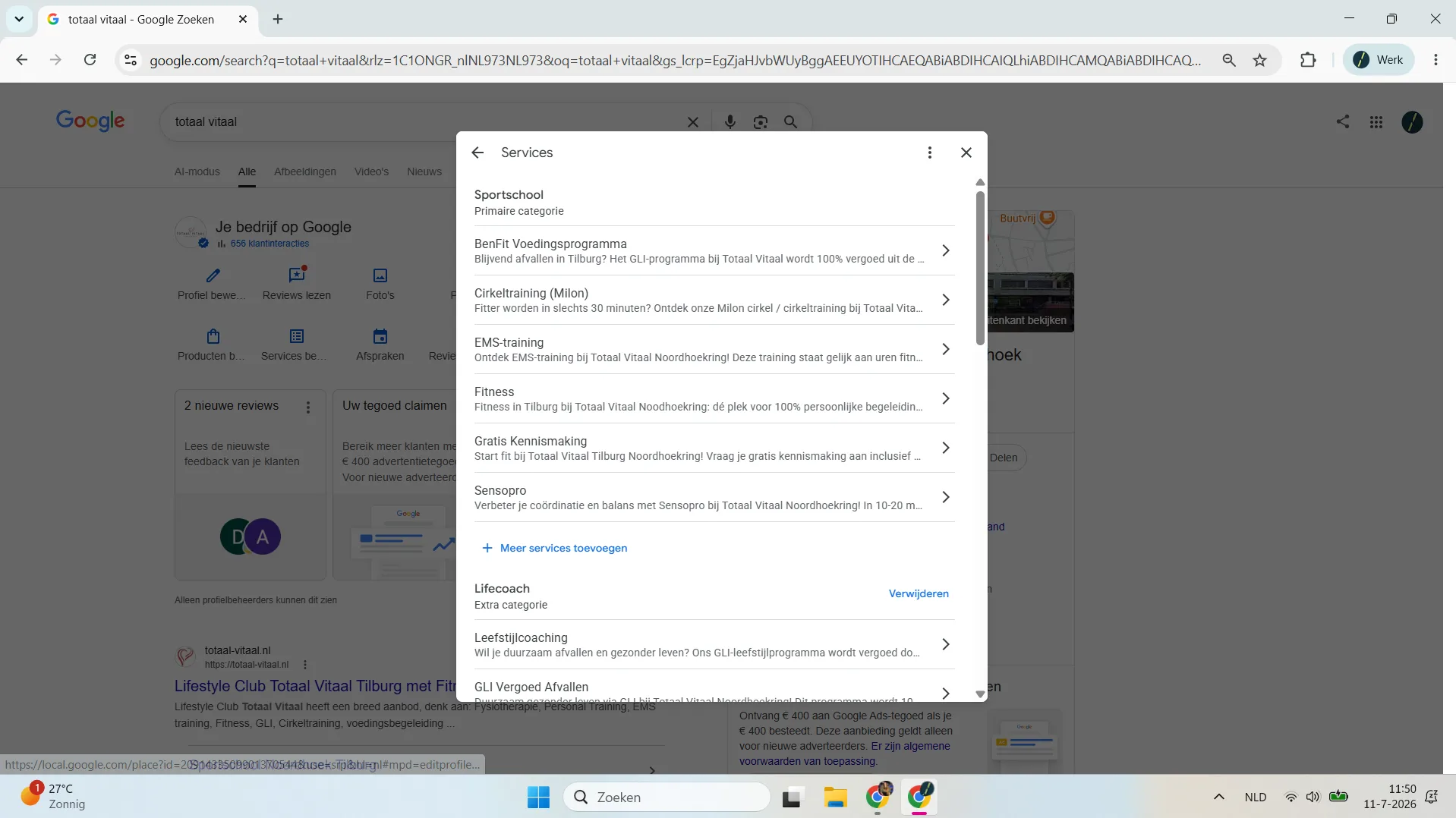Open Gratis Kennismaking service details
This screenshot has height=818, width=1456.
pos(714,448)
